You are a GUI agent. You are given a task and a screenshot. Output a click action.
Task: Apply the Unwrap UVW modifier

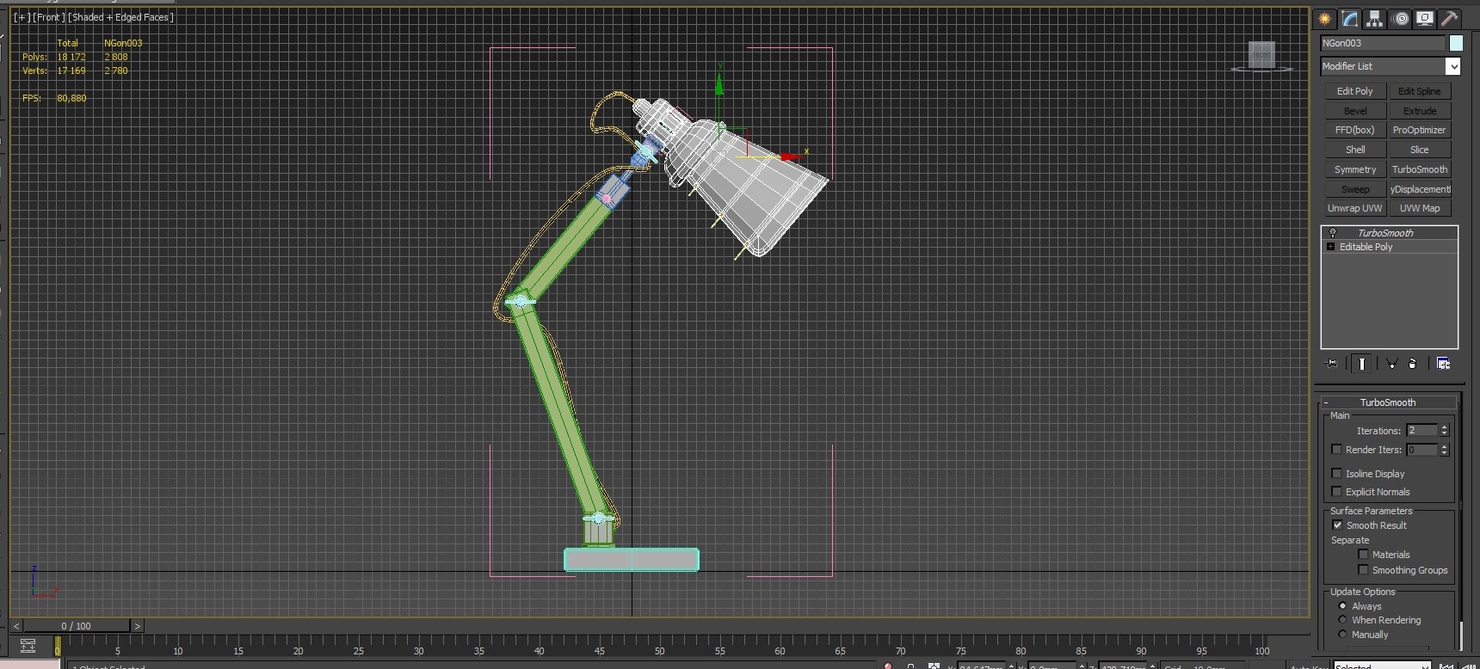click(1355, 207)
